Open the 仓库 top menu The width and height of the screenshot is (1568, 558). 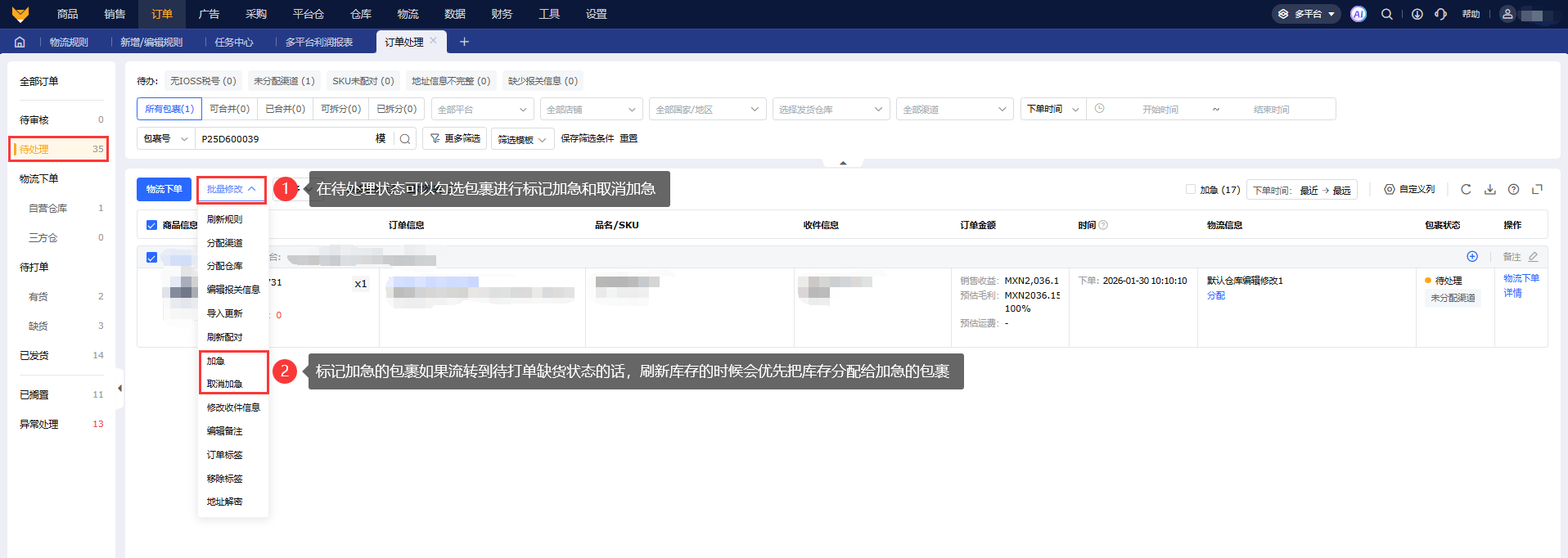[x=361, y=14]
